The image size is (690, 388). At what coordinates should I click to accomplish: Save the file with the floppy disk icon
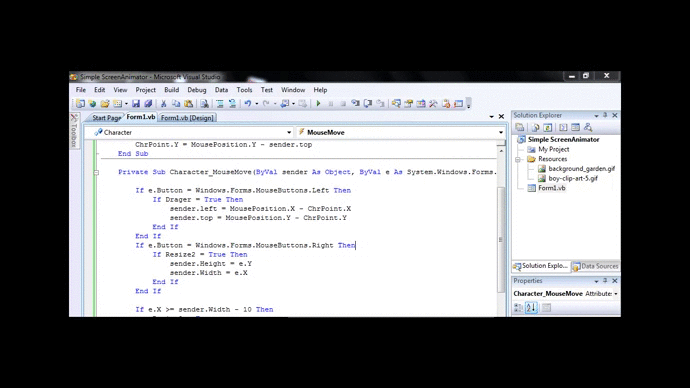(136, 103)
